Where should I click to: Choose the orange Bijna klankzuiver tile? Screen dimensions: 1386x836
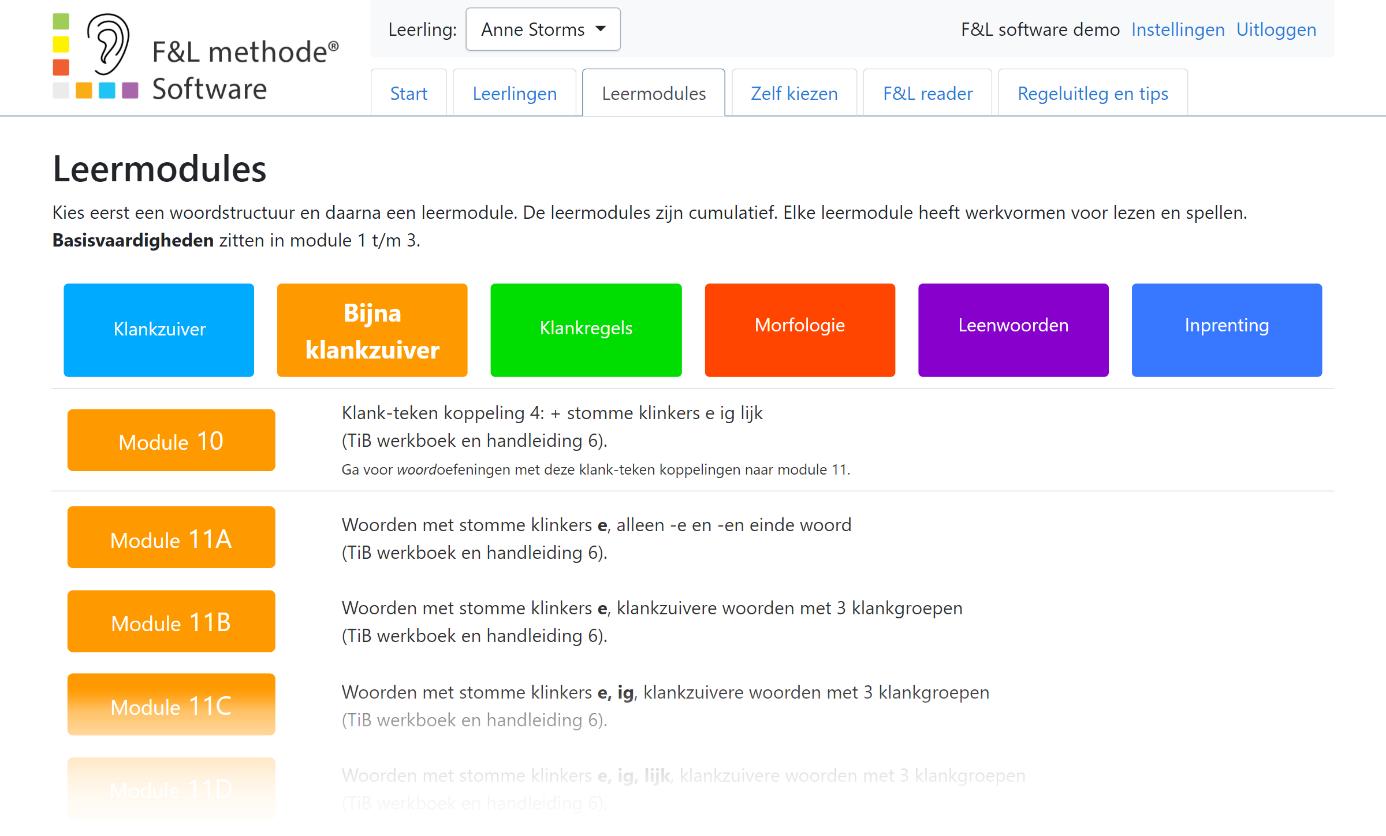pos(372,330)
